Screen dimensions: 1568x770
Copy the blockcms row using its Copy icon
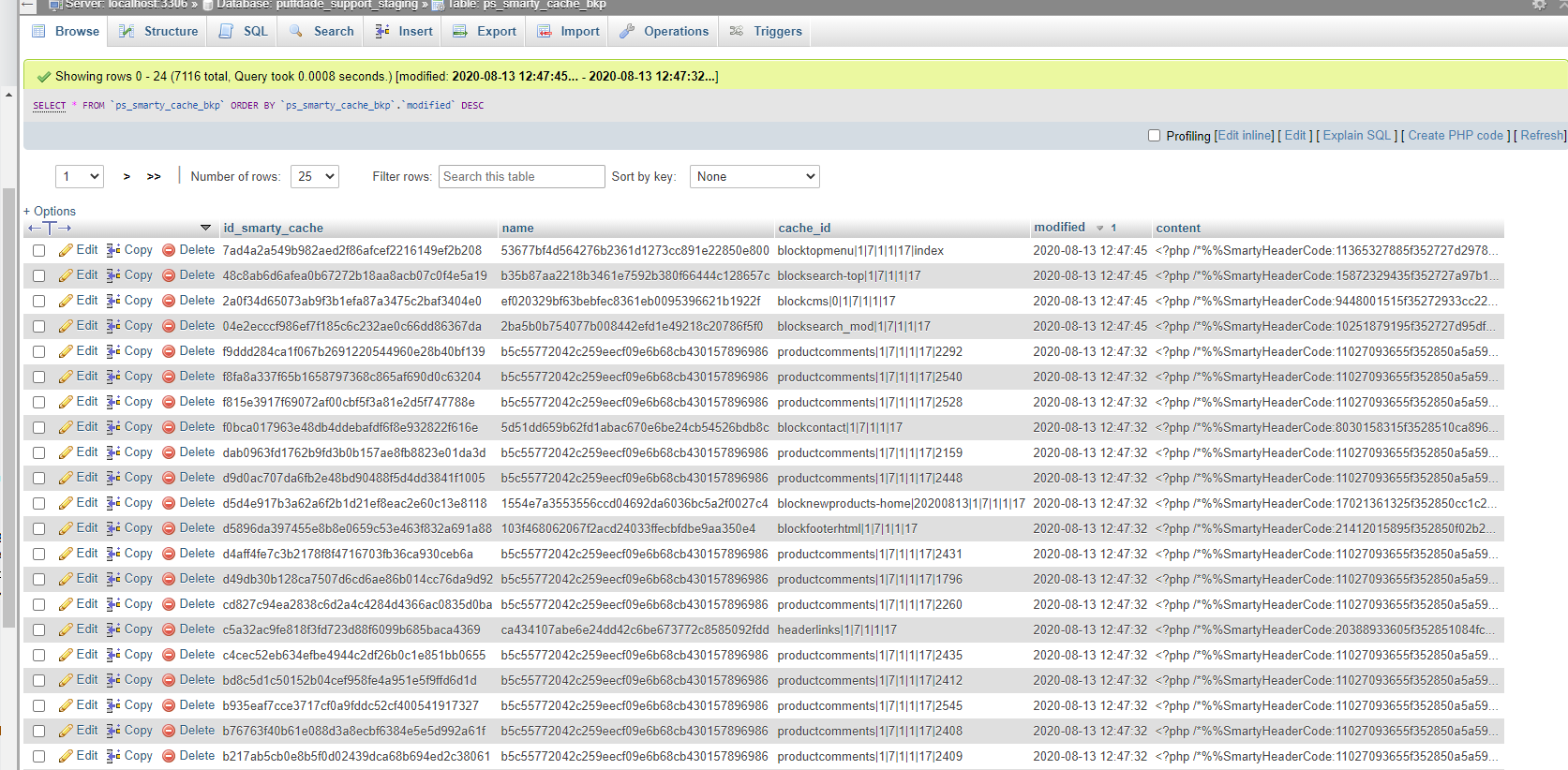pos(113,301)
